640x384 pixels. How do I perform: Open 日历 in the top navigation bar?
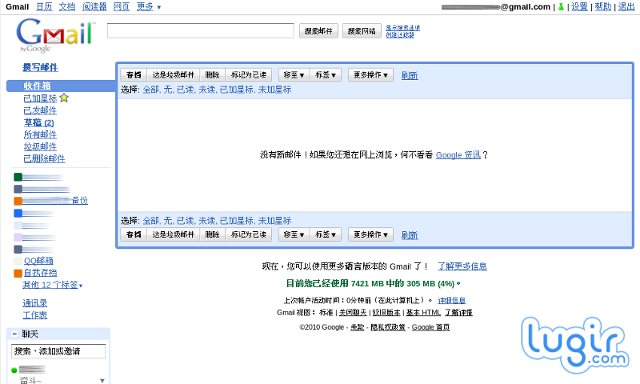44,7
